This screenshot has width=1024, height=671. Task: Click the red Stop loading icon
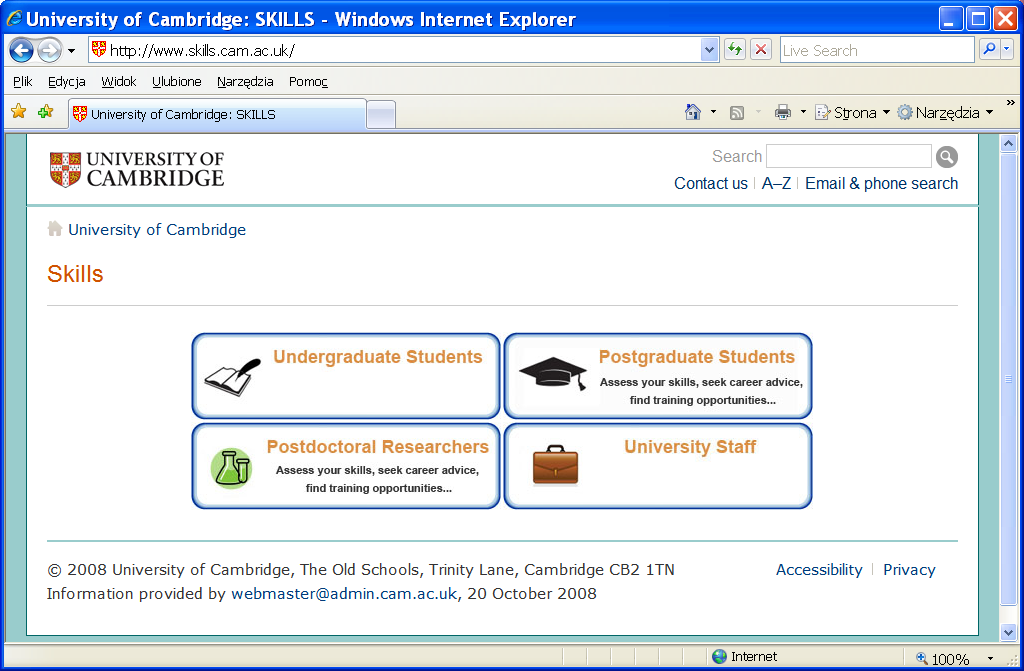point(760,50)
